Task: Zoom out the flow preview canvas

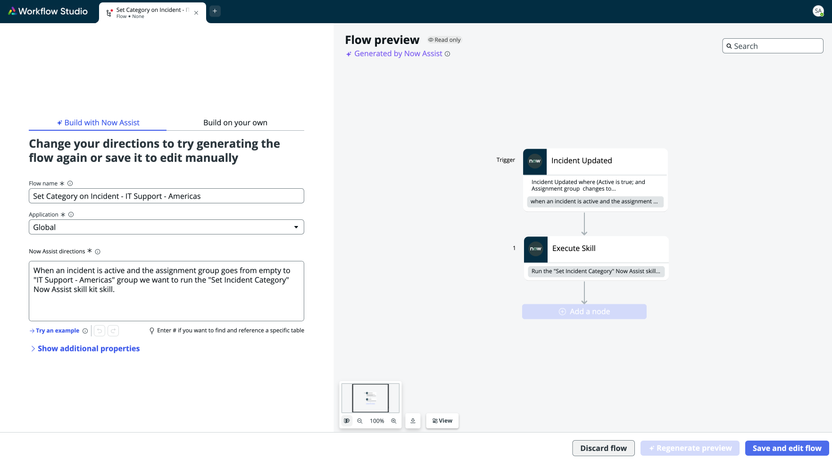Action: 360,421
